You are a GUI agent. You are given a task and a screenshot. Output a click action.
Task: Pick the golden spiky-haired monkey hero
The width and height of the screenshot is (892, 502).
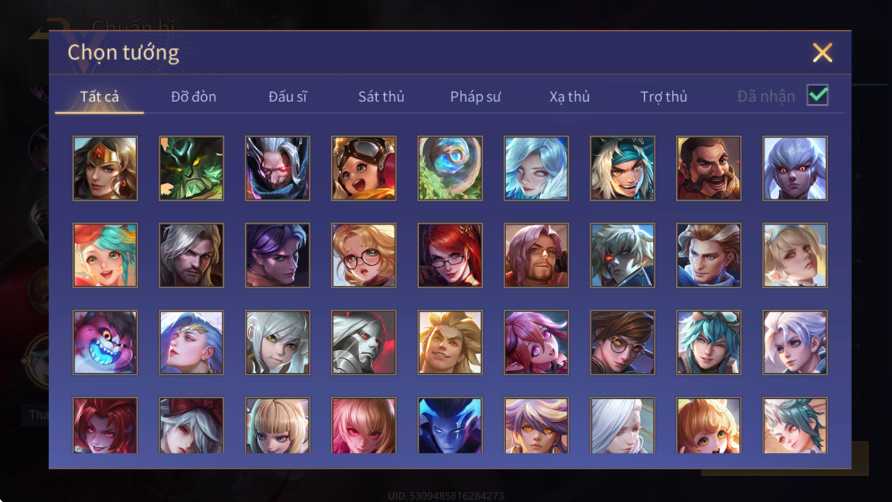pos(450,343)
